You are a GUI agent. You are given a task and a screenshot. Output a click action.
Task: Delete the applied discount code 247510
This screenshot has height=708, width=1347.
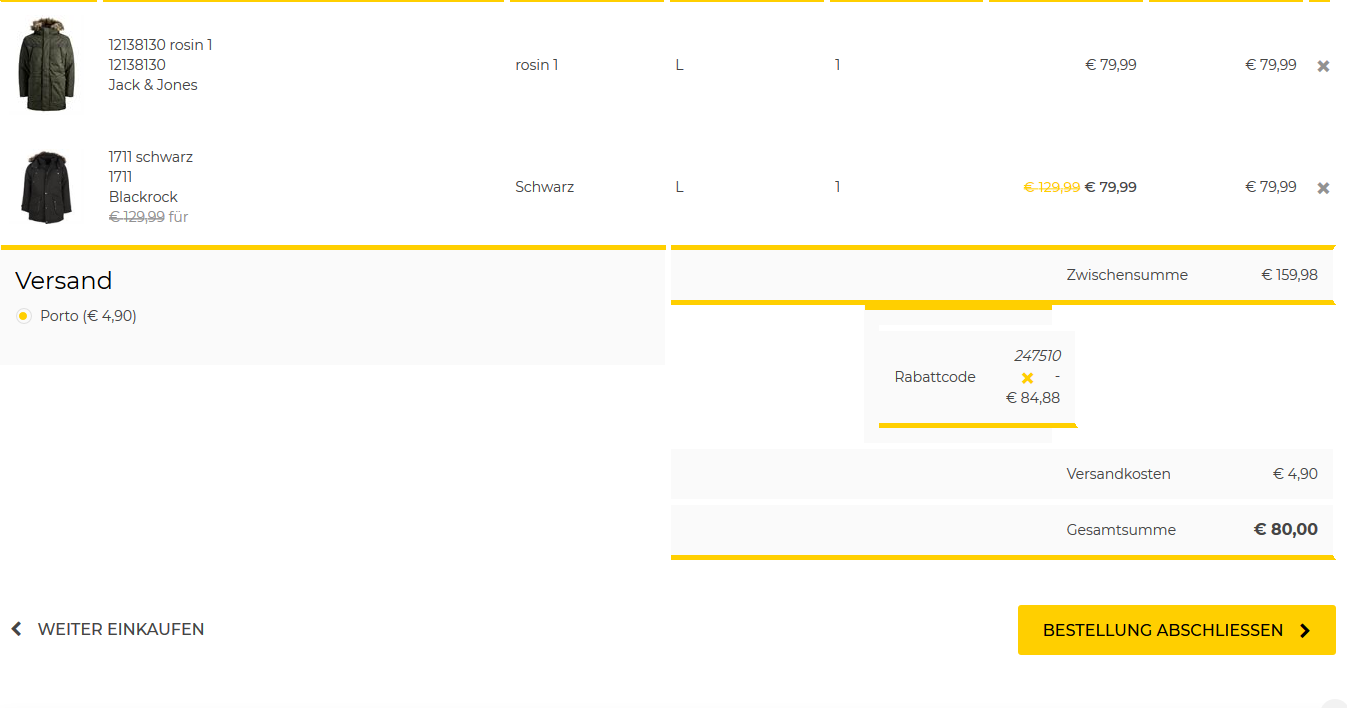pyautogui.click(x=1027, y=378)
